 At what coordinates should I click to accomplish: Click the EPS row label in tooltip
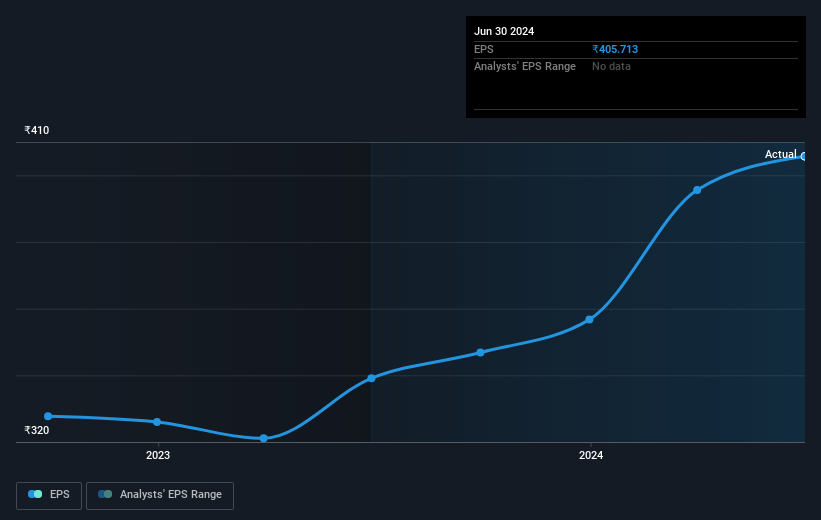pyautogui.click(x=484, y=49)
